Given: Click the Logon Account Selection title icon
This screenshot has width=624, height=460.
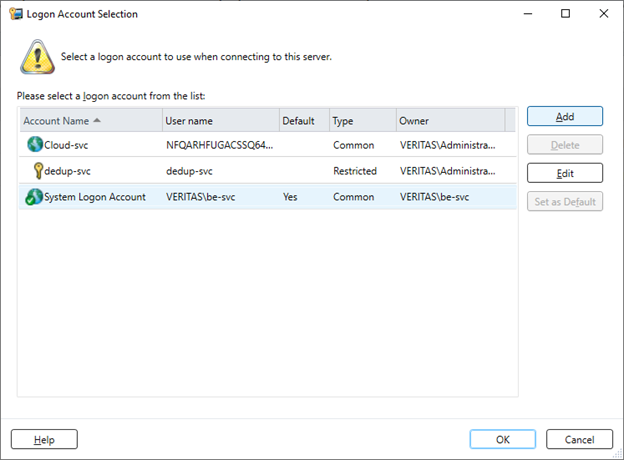Looking at the screenshot, I should [x=16, y=14].
